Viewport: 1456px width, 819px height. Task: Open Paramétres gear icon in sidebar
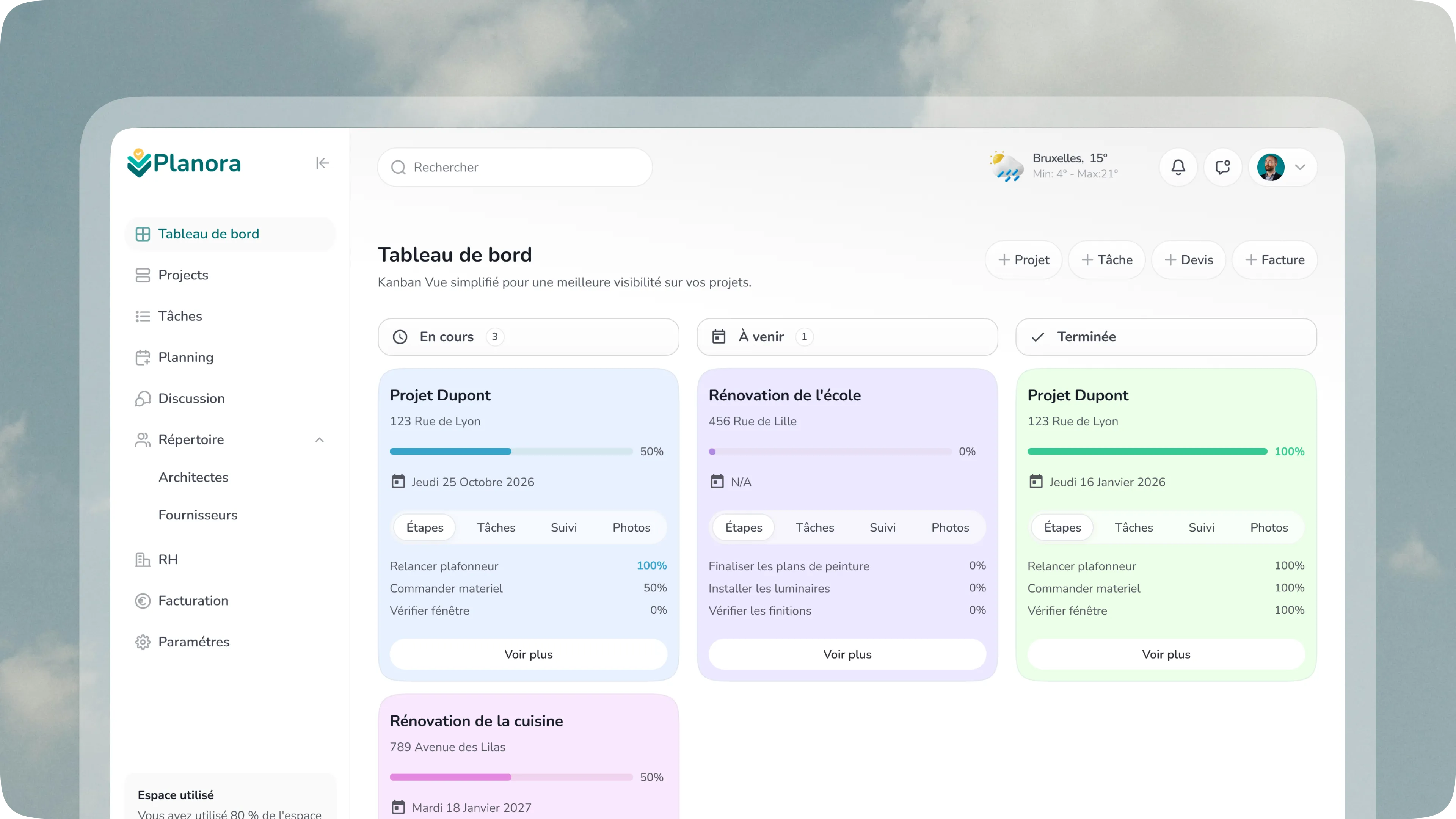pyautogui.click(x=143, y=642)
